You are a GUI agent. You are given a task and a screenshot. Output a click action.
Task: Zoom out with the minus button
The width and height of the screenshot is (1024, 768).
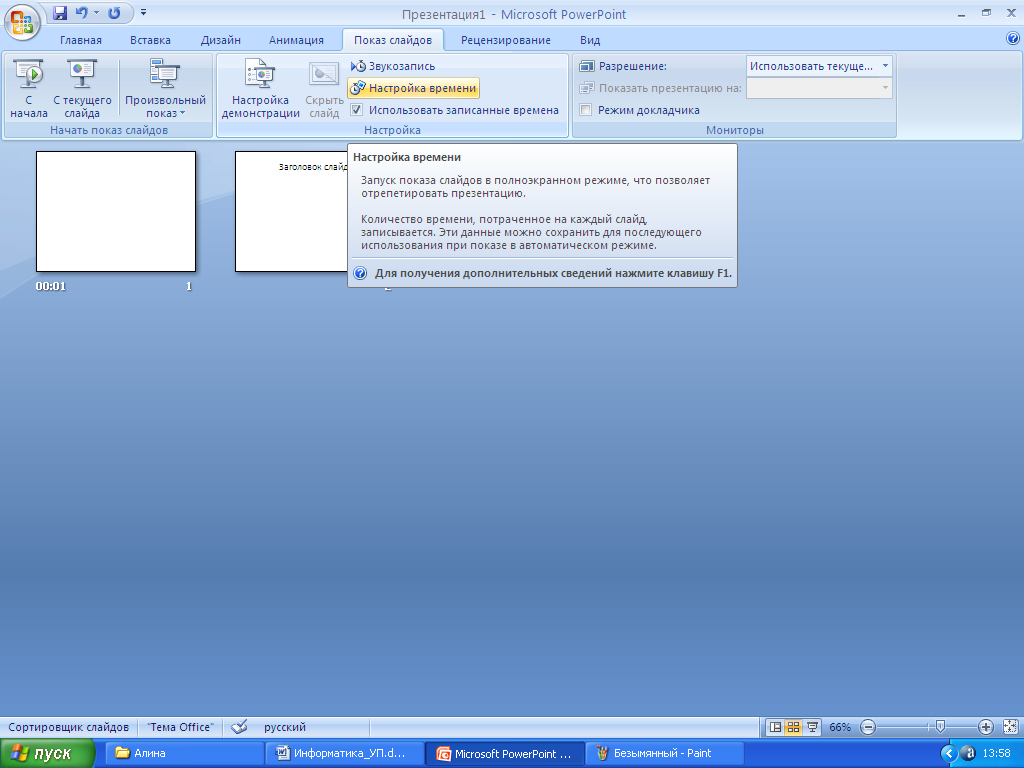pyautogui.click(x=868, y=727)
